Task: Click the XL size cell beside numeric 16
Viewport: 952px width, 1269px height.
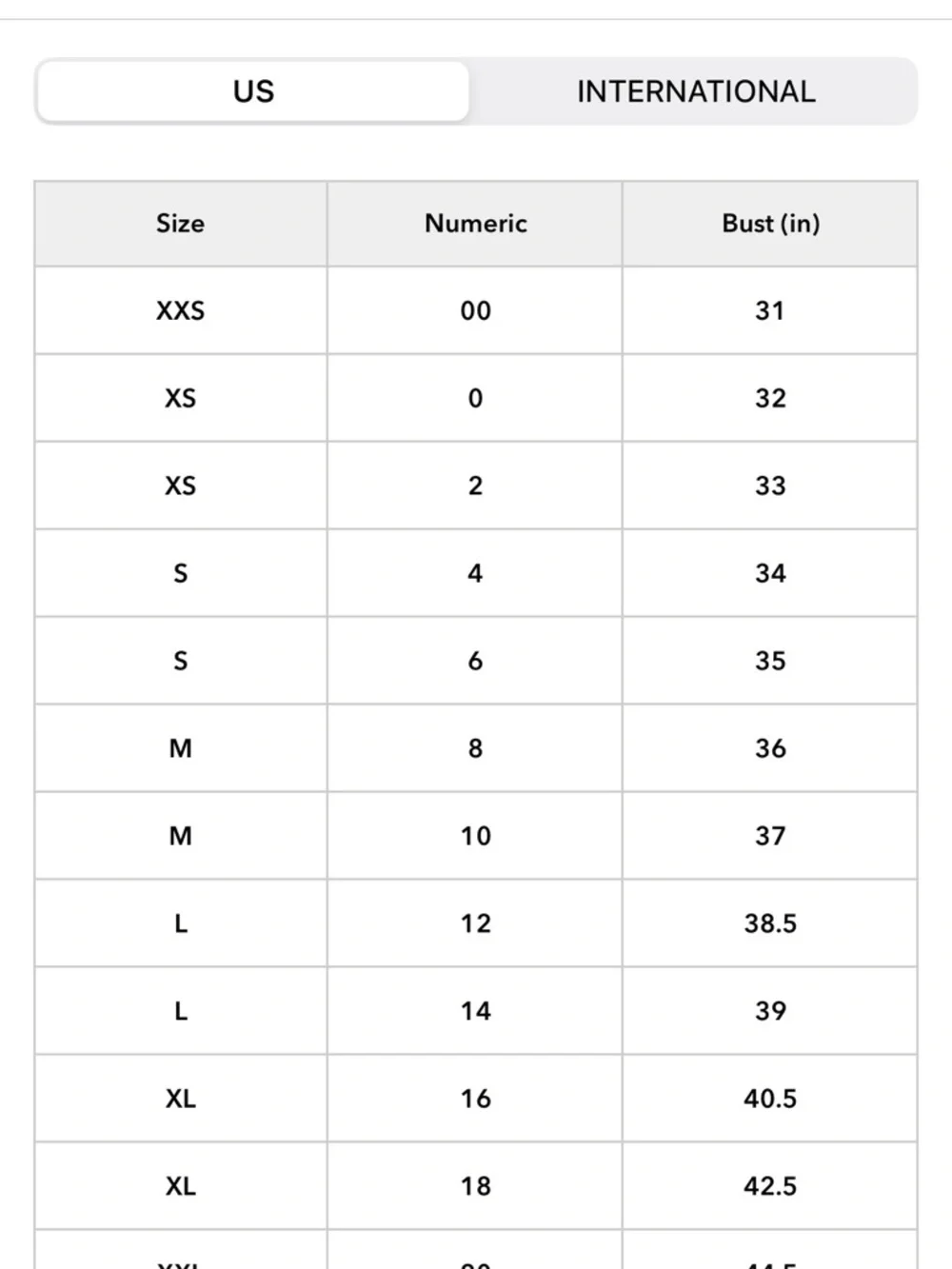Action: pyautogui.click(x=181, y=1099)
